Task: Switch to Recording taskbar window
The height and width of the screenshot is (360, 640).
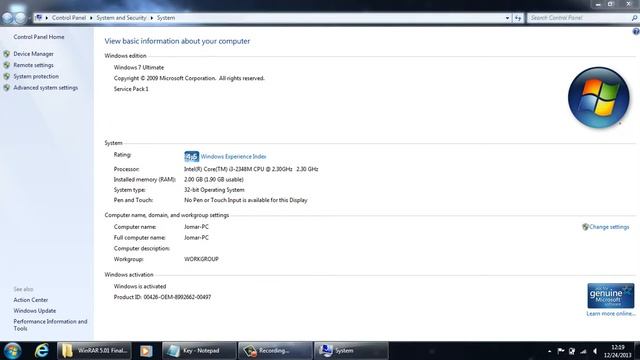Action: point(275,351)
